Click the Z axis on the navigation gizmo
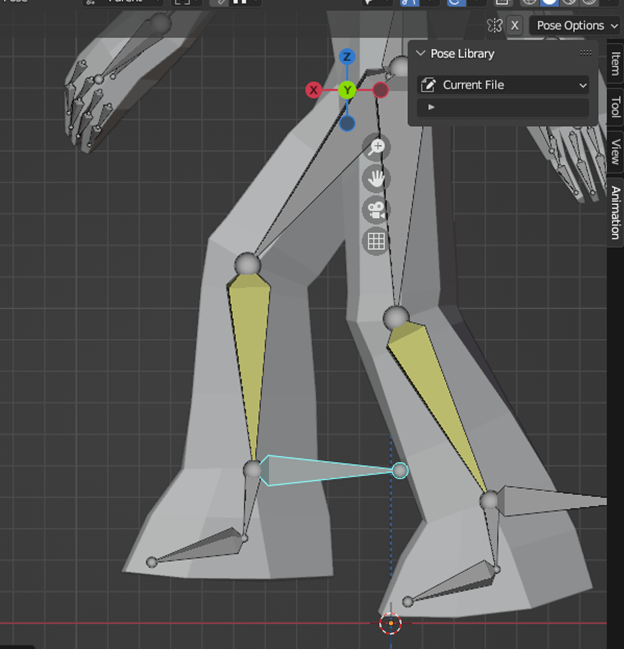This screenshot has width=624, height=649. click(x=347, y=56)
